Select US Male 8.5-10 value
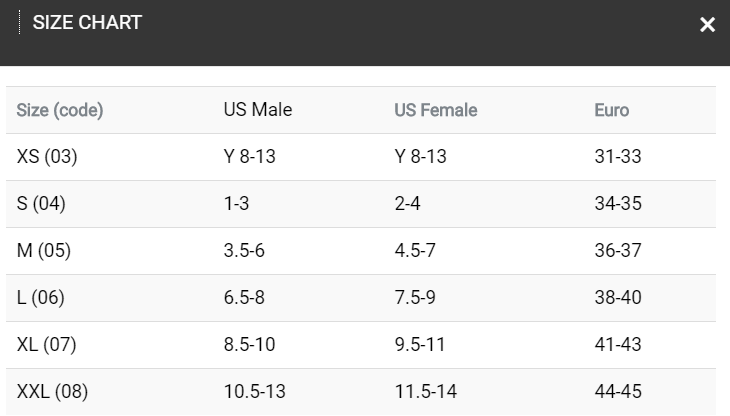The image size is (730, 416). click(x=249, y=345)
